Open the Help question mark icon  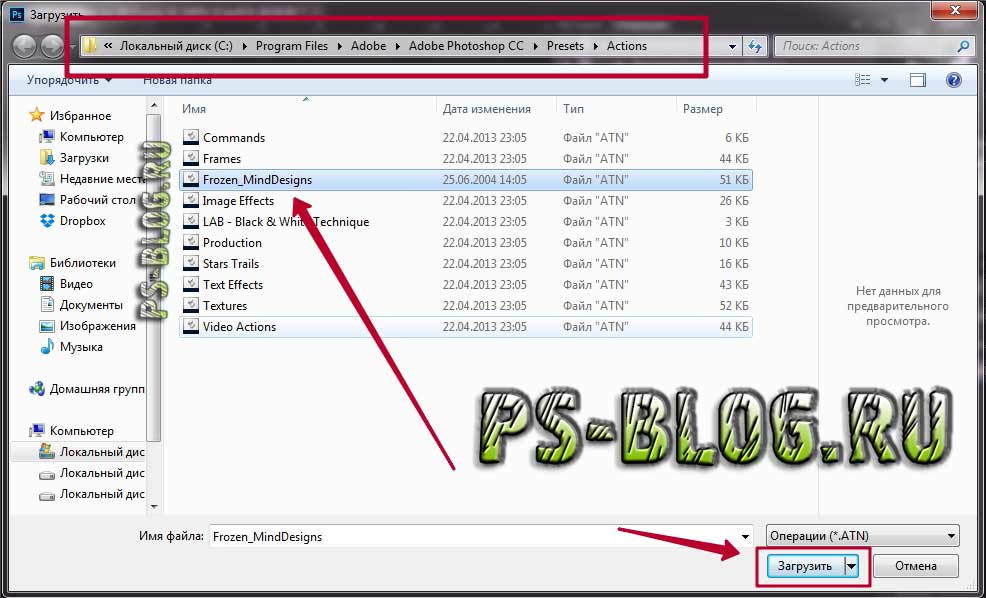[953, 80]
